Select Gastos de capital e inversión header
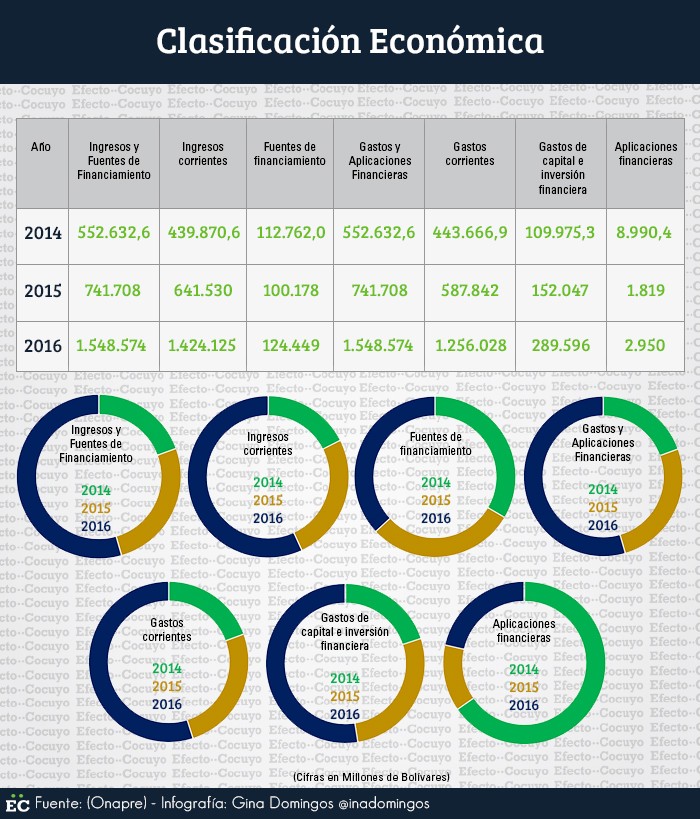This screenshot has width=700, height=819. coord(563,168)
